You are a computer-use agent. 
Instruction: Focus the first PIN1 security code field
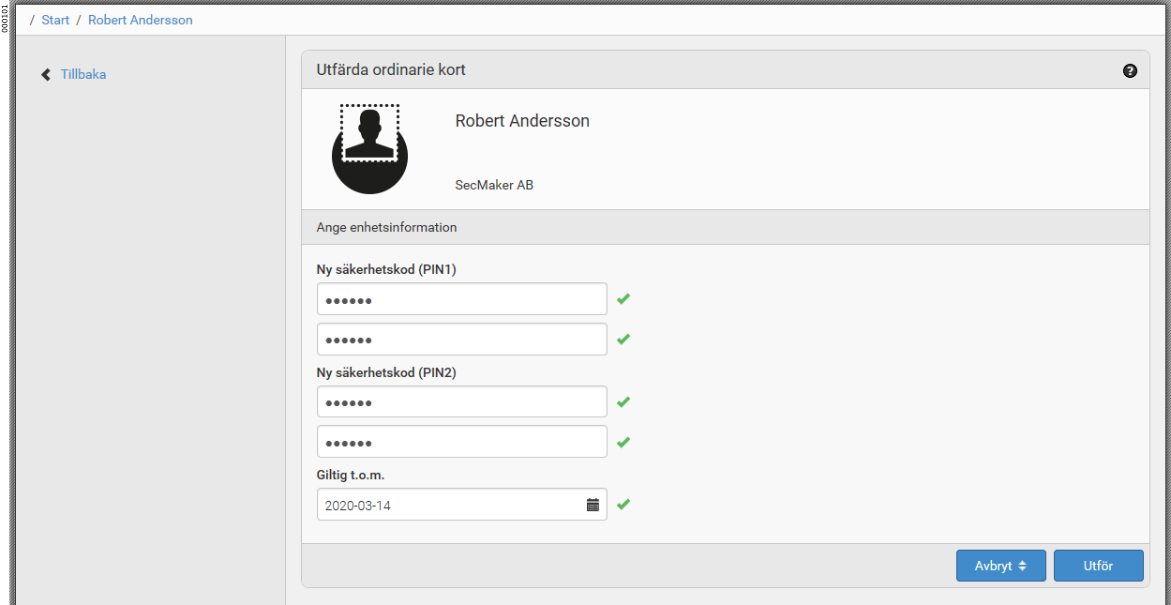pos(461,299)
